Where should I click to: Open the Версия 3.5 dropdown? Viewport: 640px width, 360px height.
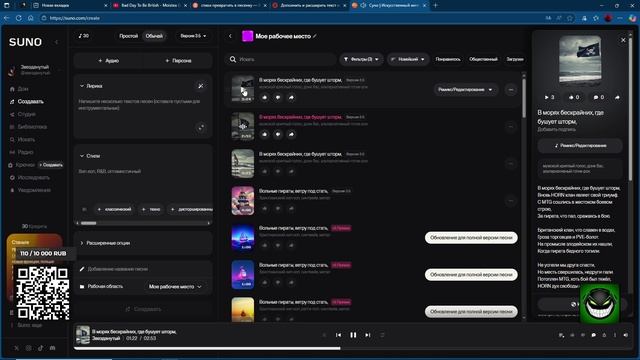[193, 36]
